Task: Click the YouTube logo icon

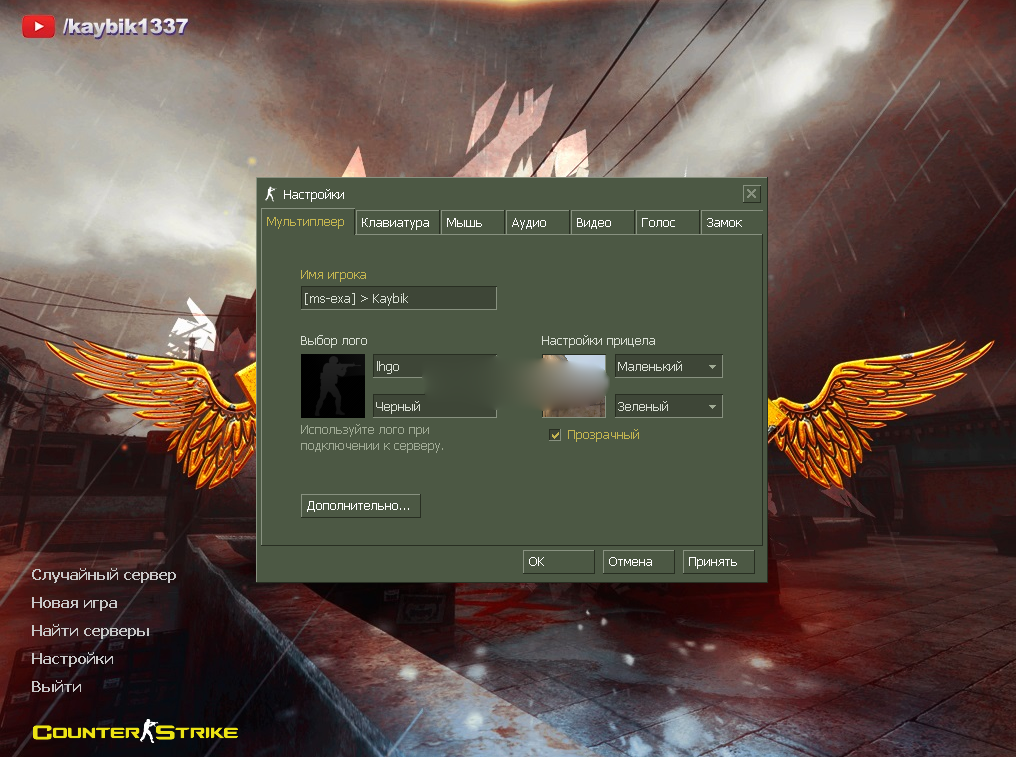Action: [x=38, y=27]
